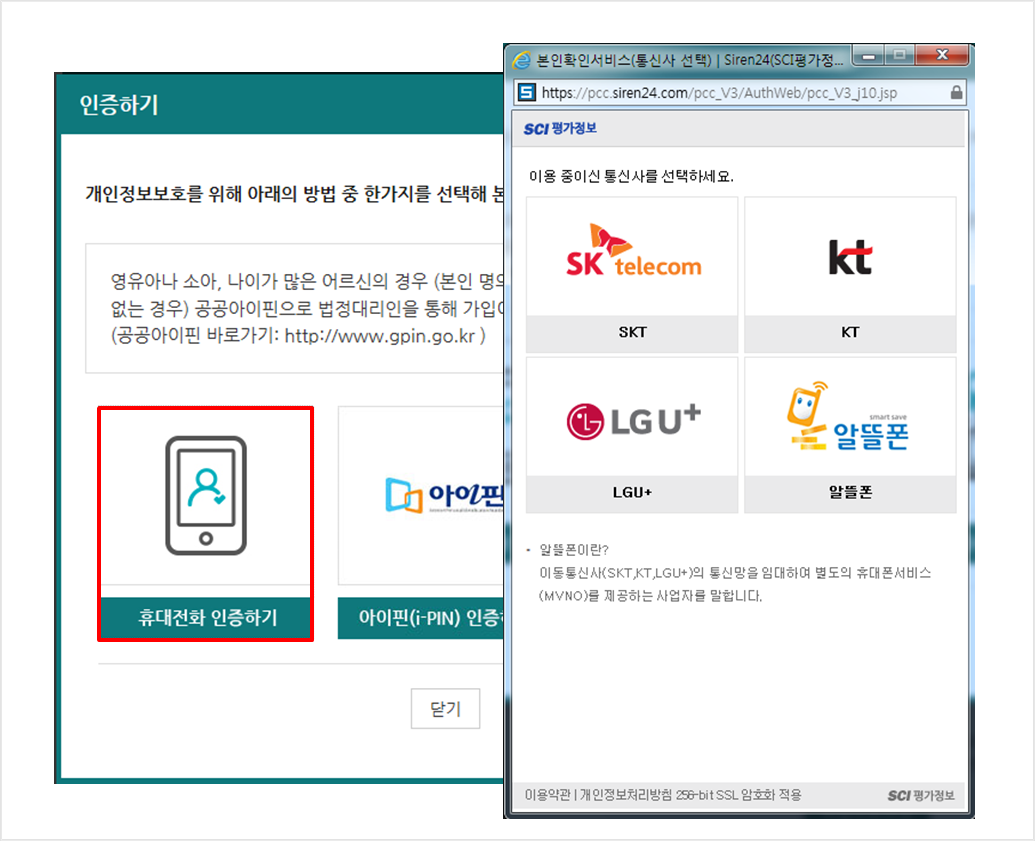This screenshot has width=1035, height=841.
Task: Click the Internet Explorer icon in title bar
Action: click(521, 60)
